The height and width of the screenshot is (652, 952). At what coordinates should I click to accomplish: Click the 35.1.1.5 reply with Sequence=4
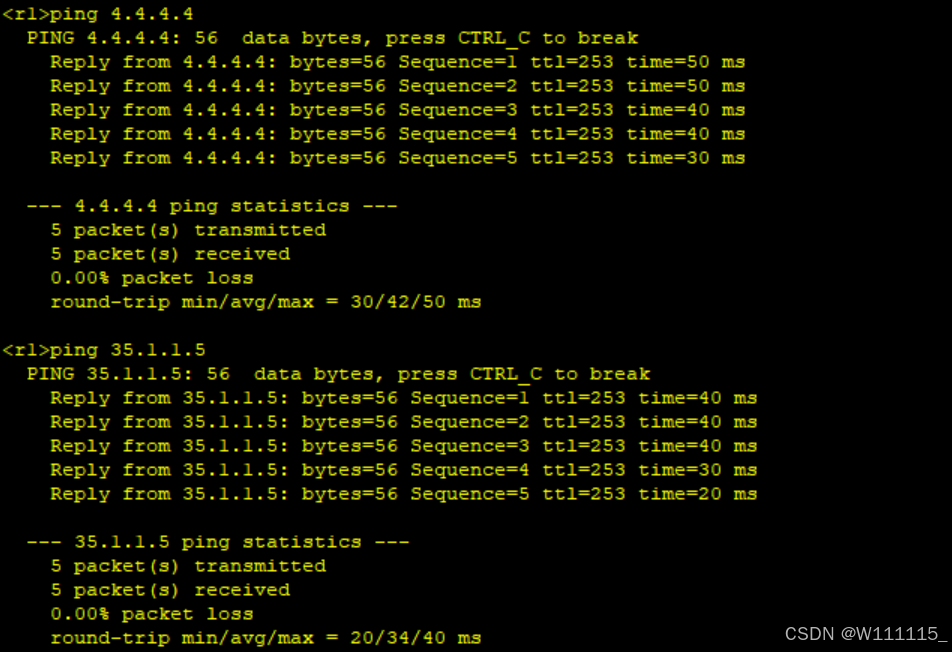(404, 470)
